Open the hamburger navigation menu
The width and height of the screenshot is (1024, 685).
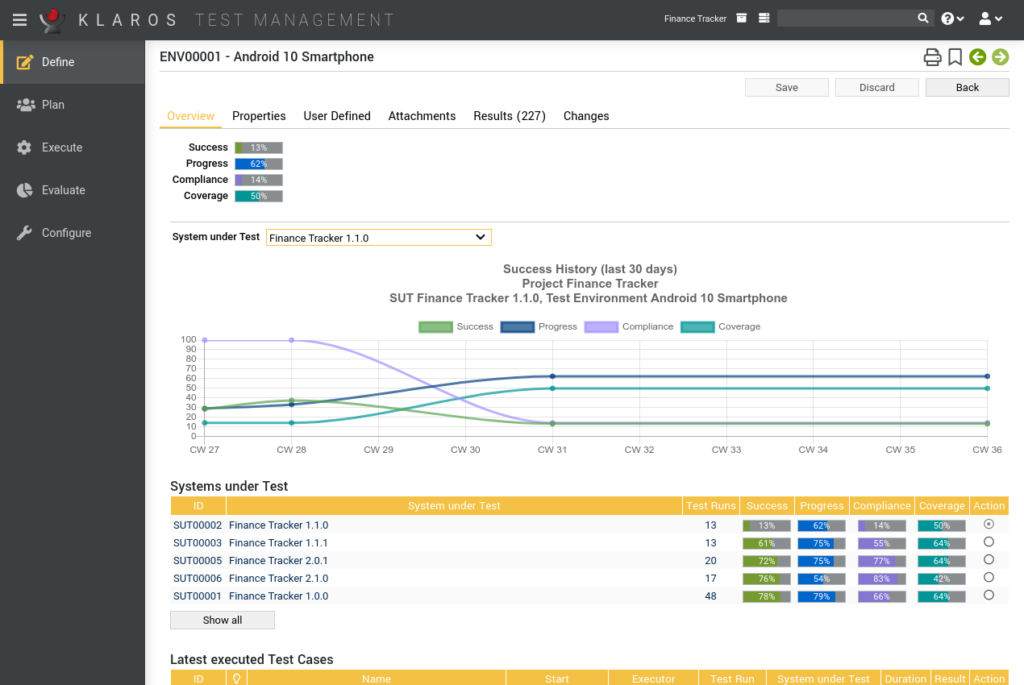click(x=20, y=20)
